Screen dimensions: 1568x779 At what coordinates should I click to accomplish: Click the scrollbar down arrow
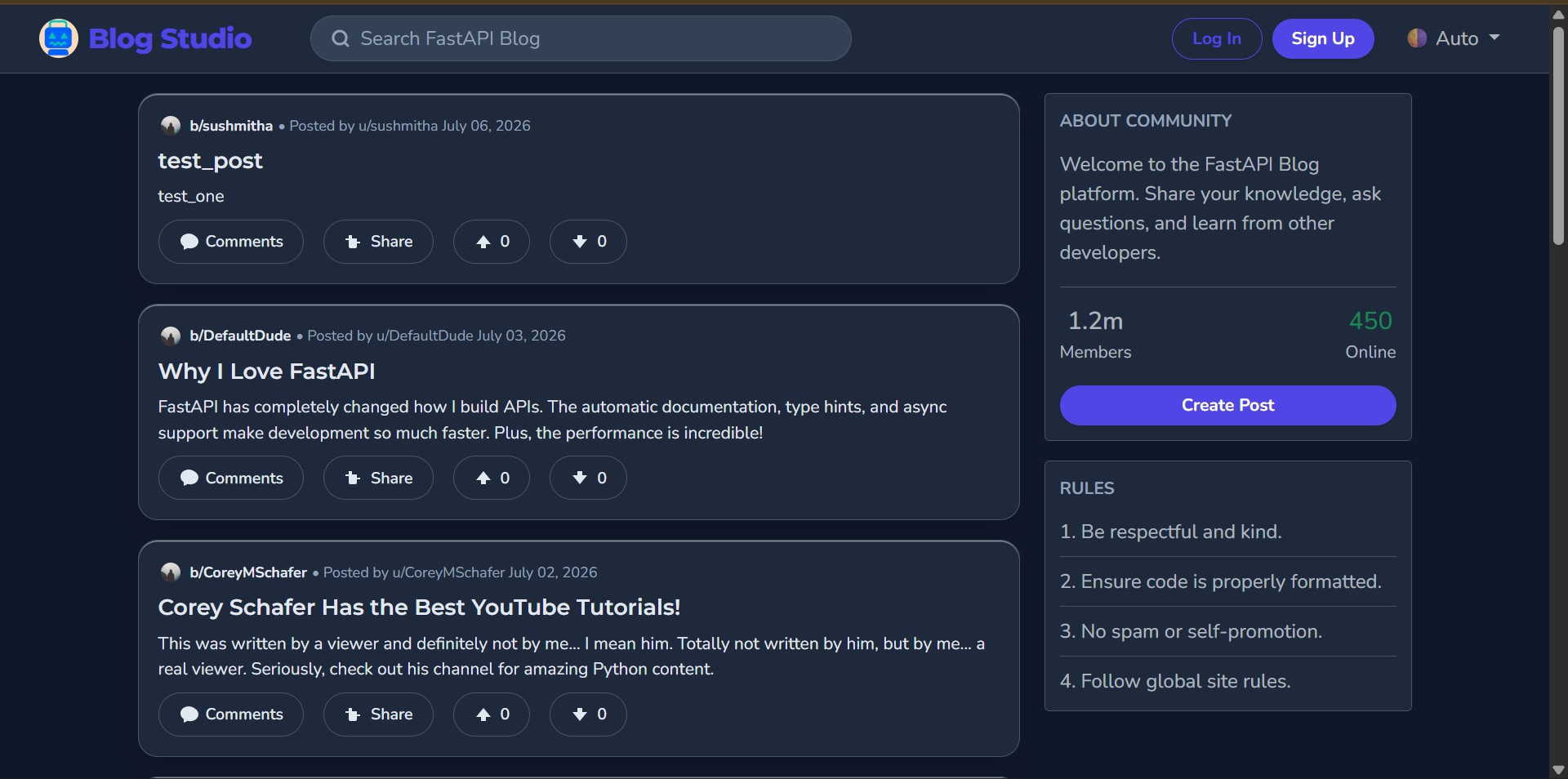point(1558,770)
